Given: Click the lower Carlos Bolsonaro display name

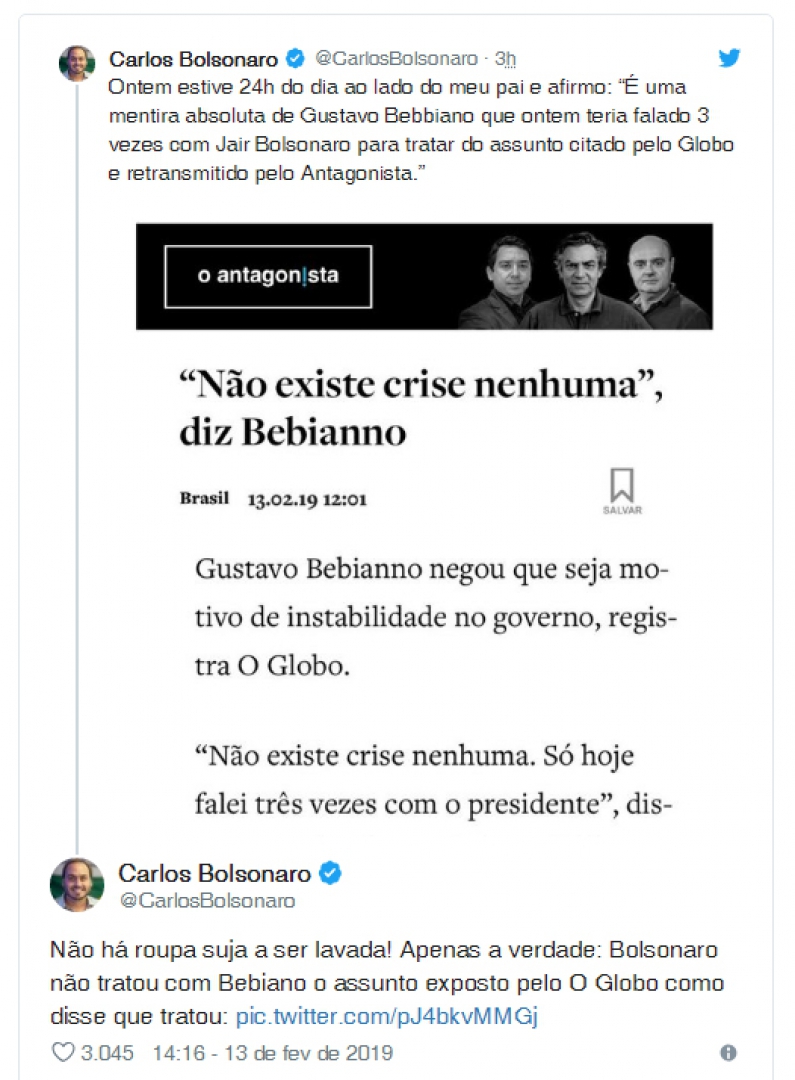Looking at the screenshot, I should pyautogui.click(x=214, y=873).
